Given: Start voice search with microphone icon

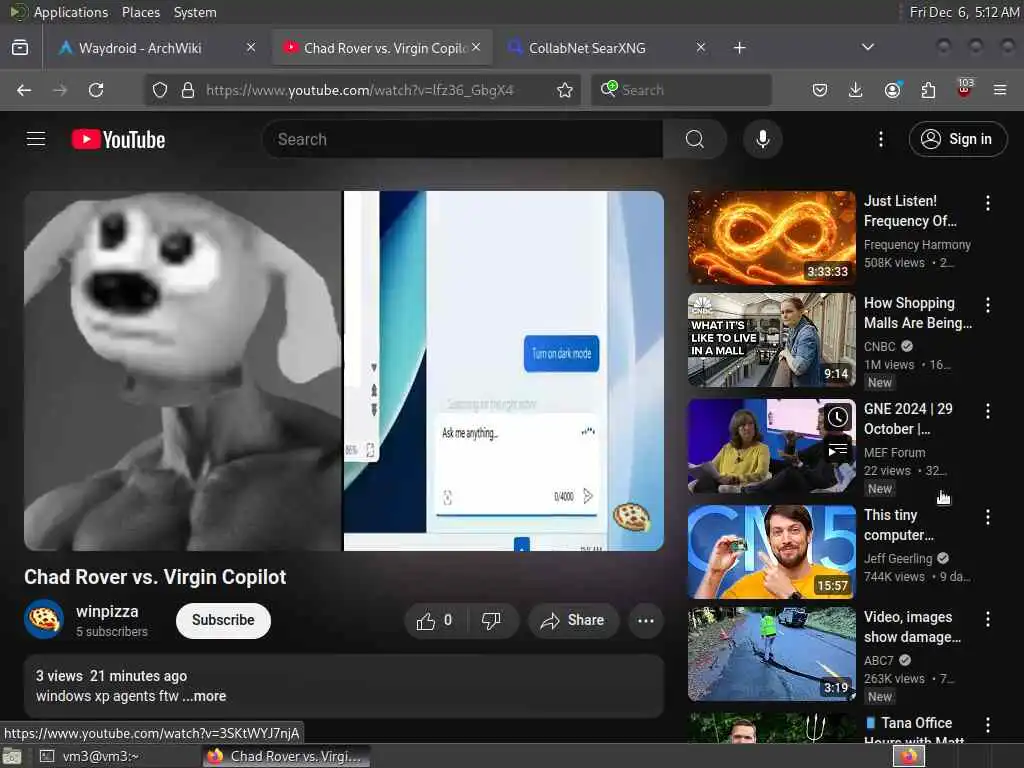Looking at the screenshot, I should (762, 139).
